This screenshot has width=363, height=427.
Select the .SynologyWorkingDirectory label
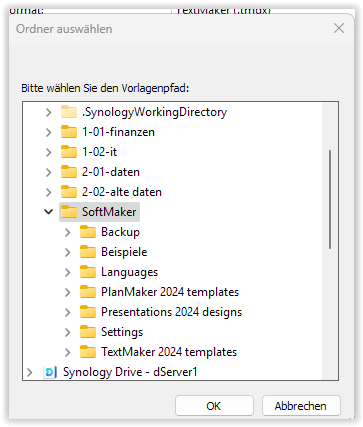pyautogui.click(x=155, y=112)
